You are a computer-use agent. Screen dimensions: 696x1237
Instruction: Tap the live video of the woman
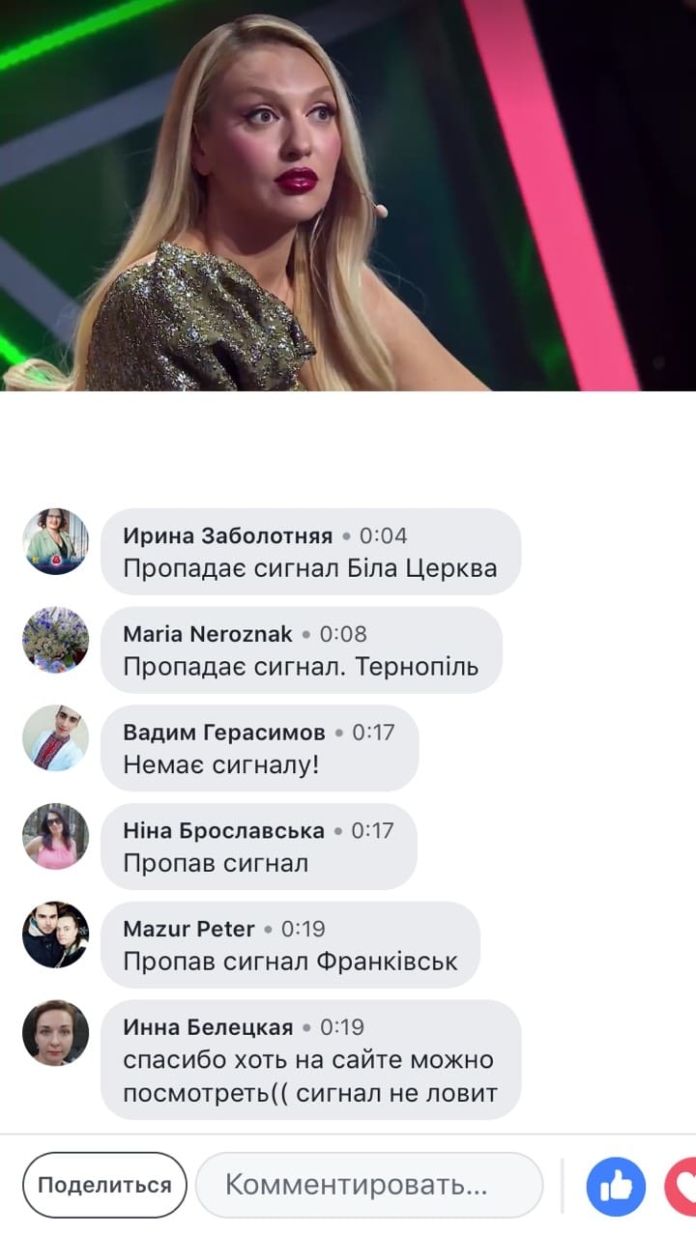pos(348,195)
